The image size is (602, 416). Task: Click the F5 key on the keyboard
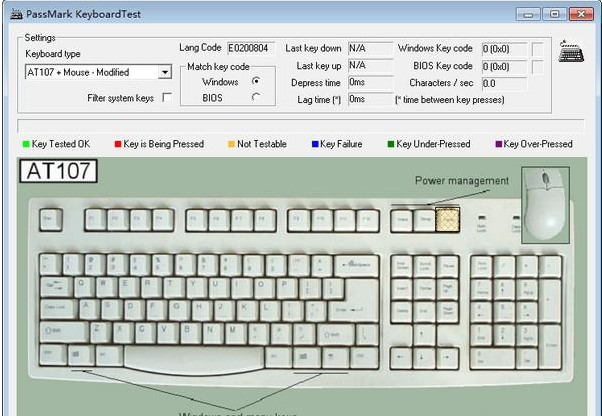(197, 220)
